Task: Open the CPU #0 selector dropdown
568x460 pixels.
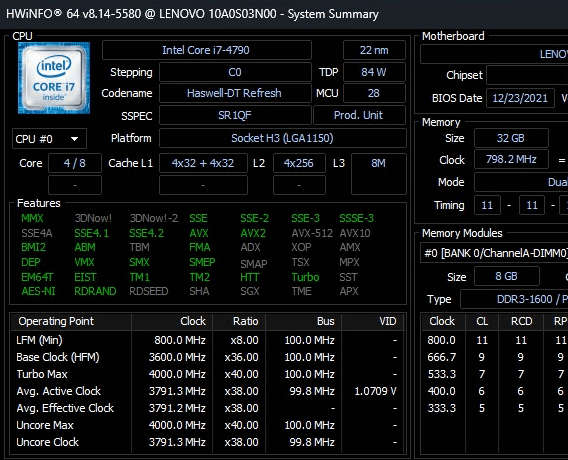Action: pos(49,139)
